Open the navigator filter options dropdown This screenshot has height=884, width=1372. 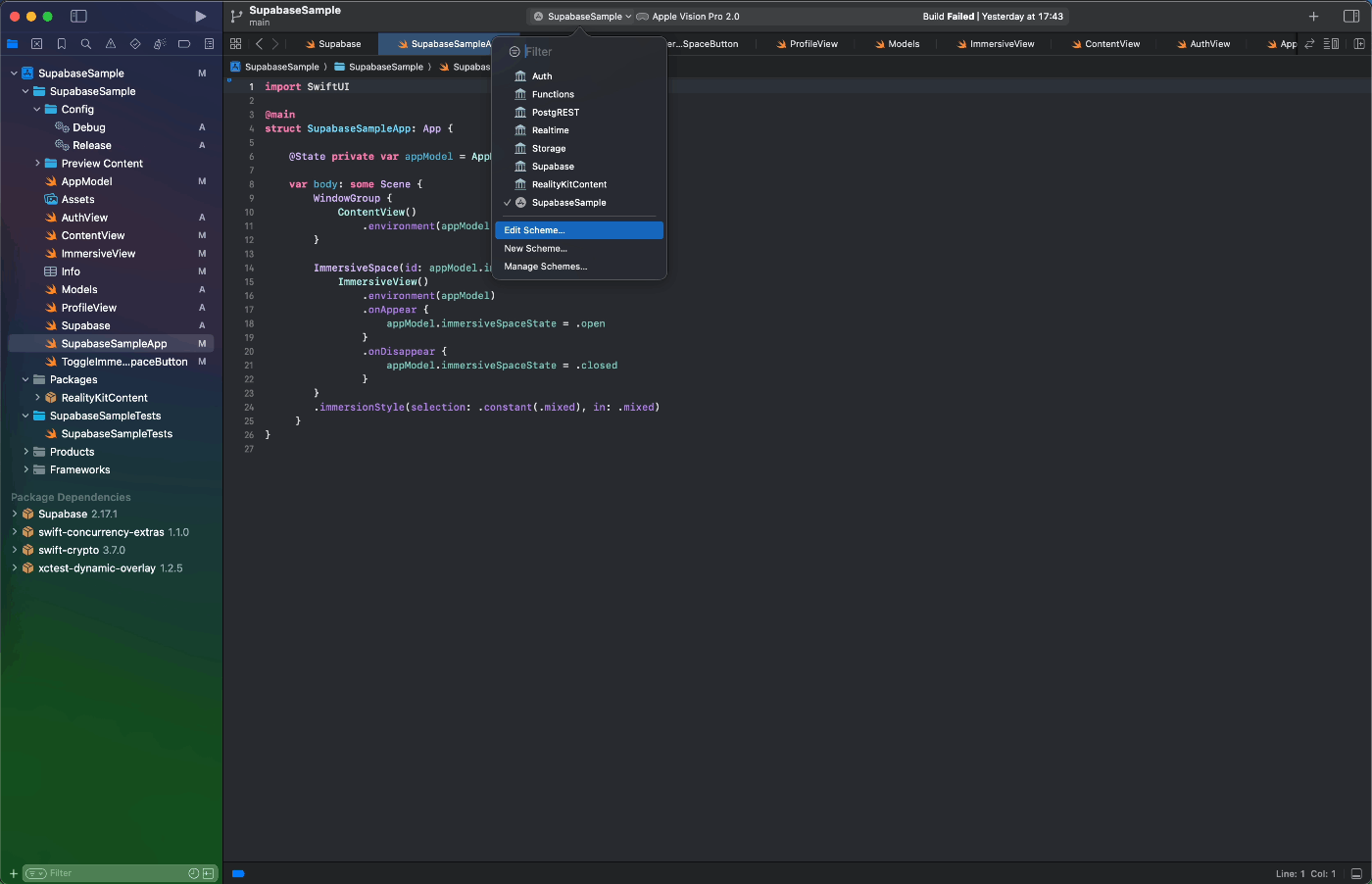pyautogui.click(x=35, y=873)
